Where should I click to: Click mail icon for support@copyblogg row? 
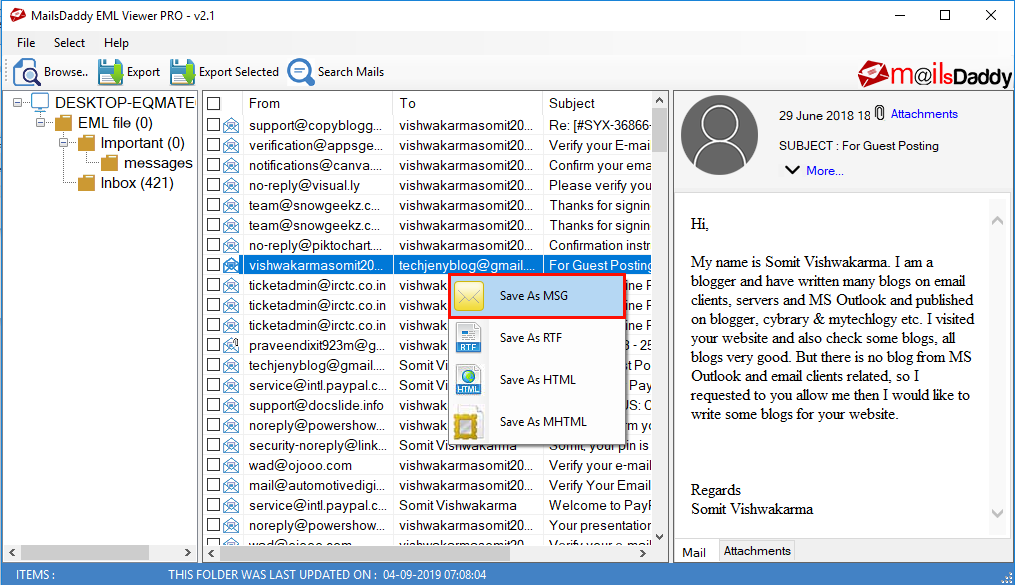point(231,126)
